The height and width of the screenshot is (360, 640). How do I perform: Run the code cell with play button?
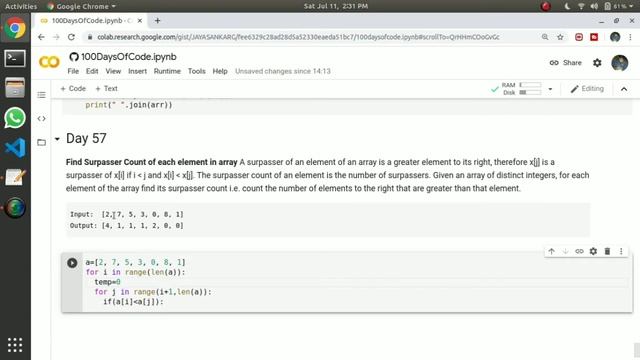[72, 263]
